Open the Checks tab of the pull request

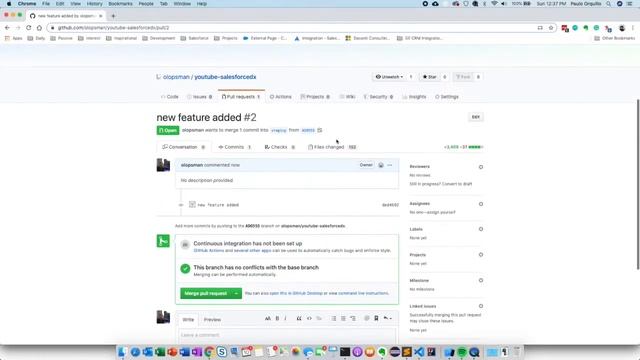pos(280,147)
